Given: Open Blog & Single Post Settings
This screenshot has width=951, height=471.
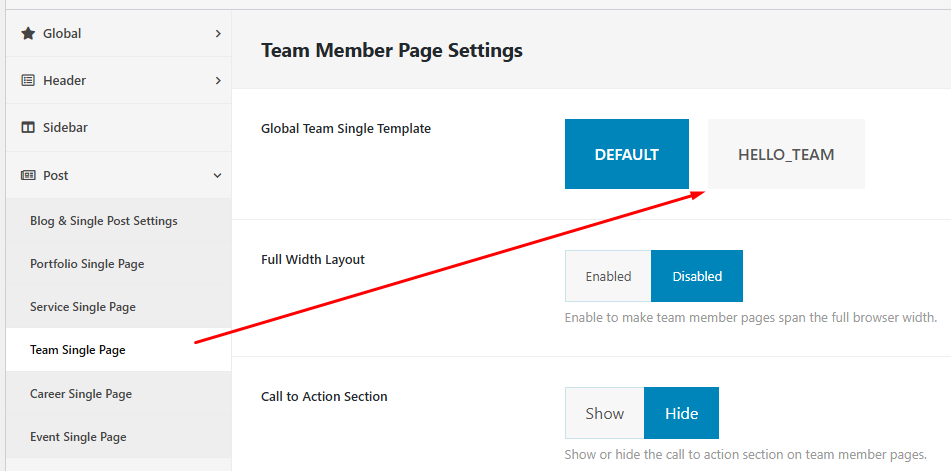Looking at the screenshot, I should coord(103,221).
